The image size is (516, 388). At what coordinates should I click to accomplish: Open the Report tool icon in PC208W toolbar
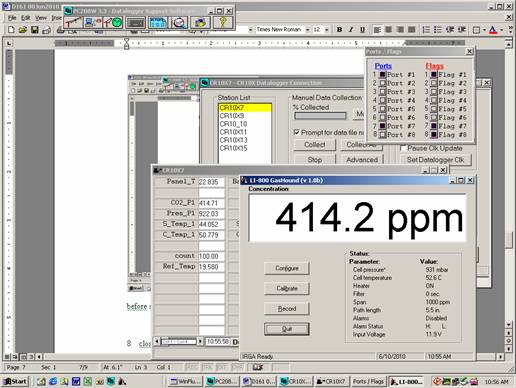157,22
